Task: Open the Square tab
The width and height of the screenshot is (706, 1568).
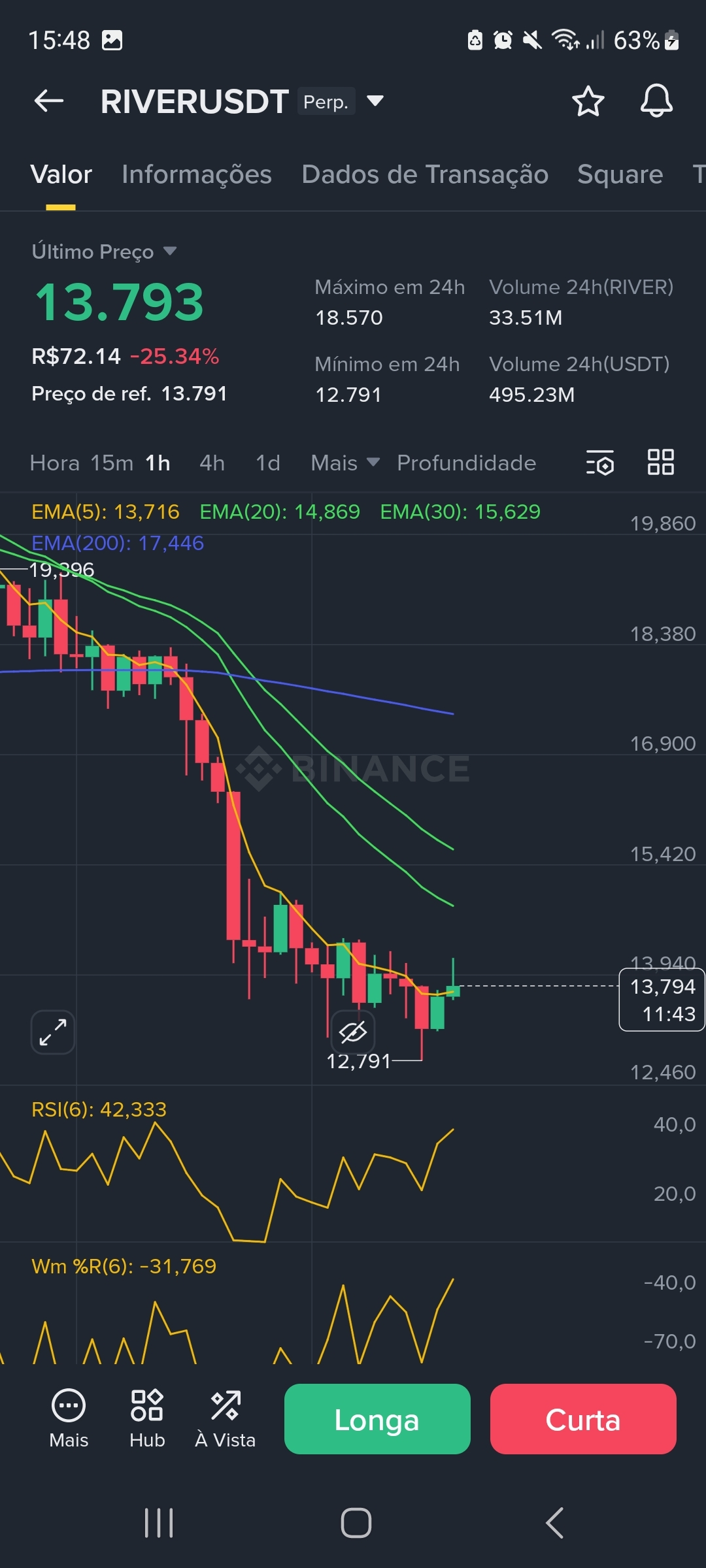Action: pos(620,175)
